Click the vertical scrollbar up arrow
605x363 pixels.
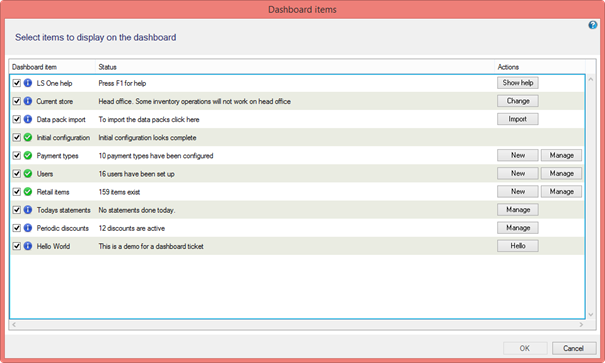pos(590,79)
